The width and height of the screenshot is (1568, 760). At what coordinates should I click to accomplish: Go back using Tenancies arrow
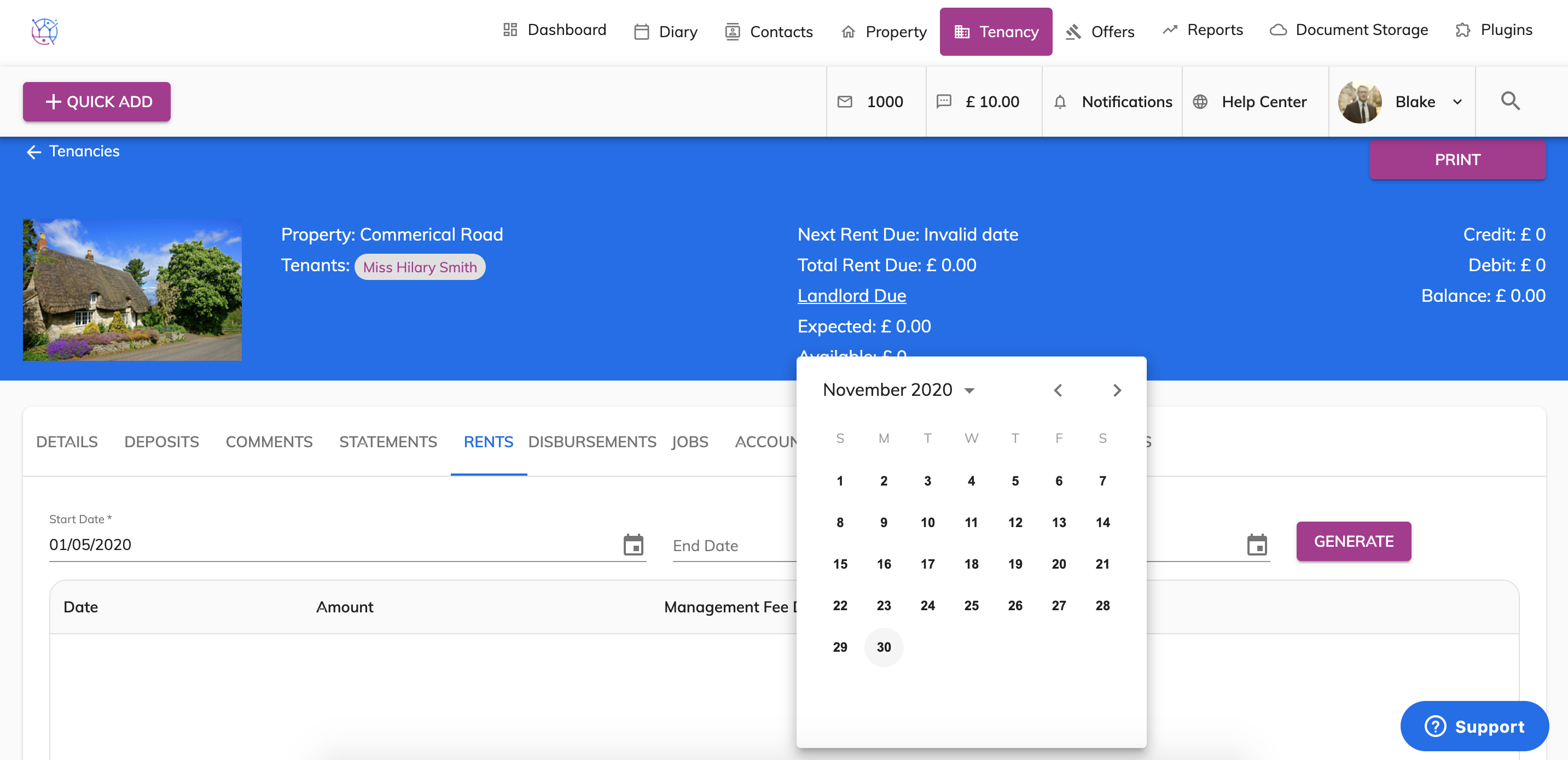tap(34, 151)
